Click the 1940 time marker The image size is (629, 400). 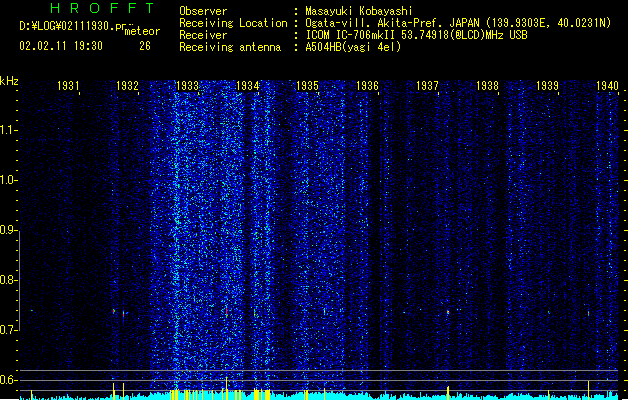point(607,86)
